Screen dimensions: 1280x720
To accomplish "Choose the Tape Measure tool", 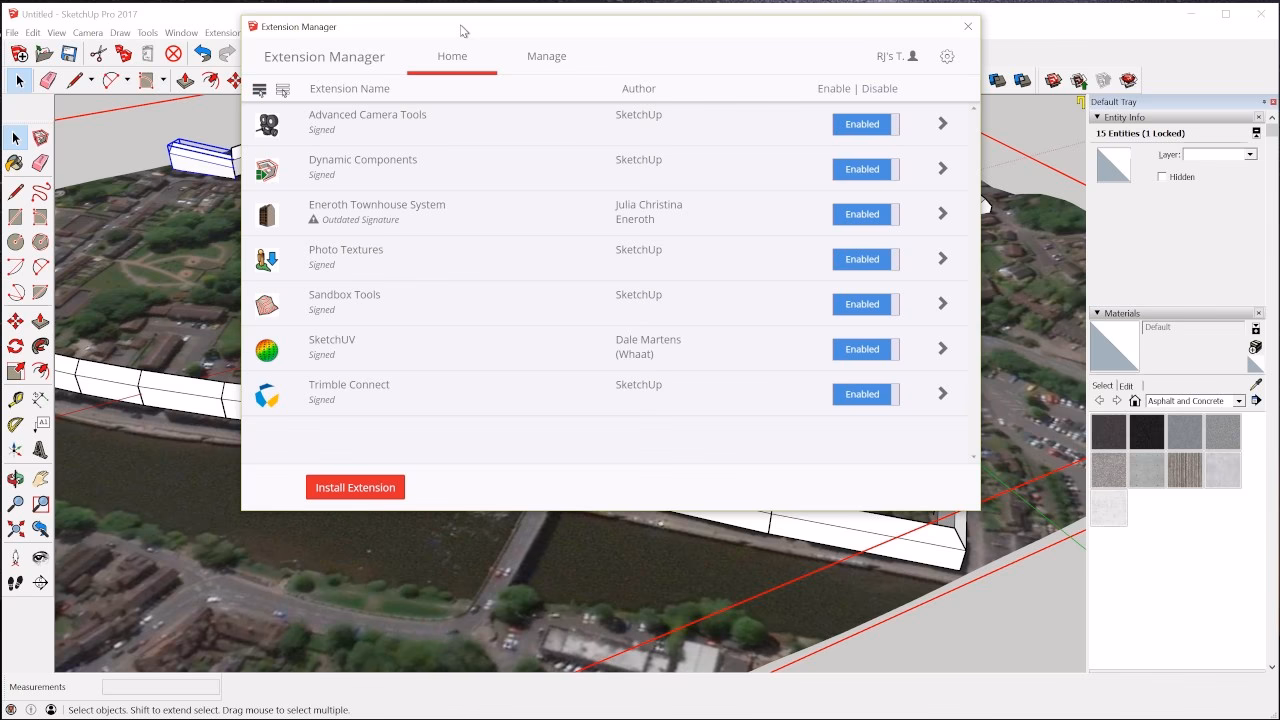I will (15, 399).
